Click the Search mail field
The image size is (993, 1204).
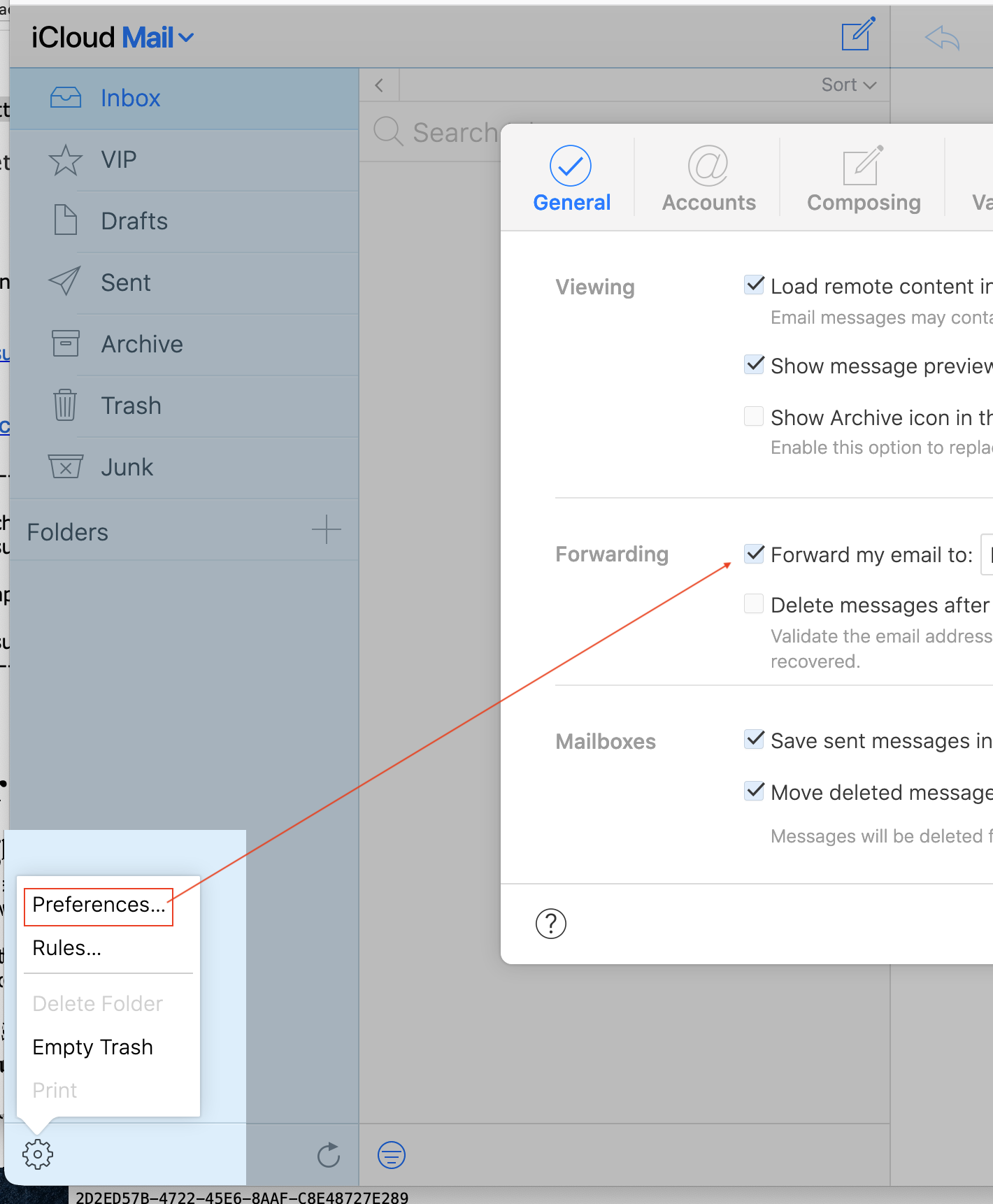pyautogui.click(x=455, y=132)
